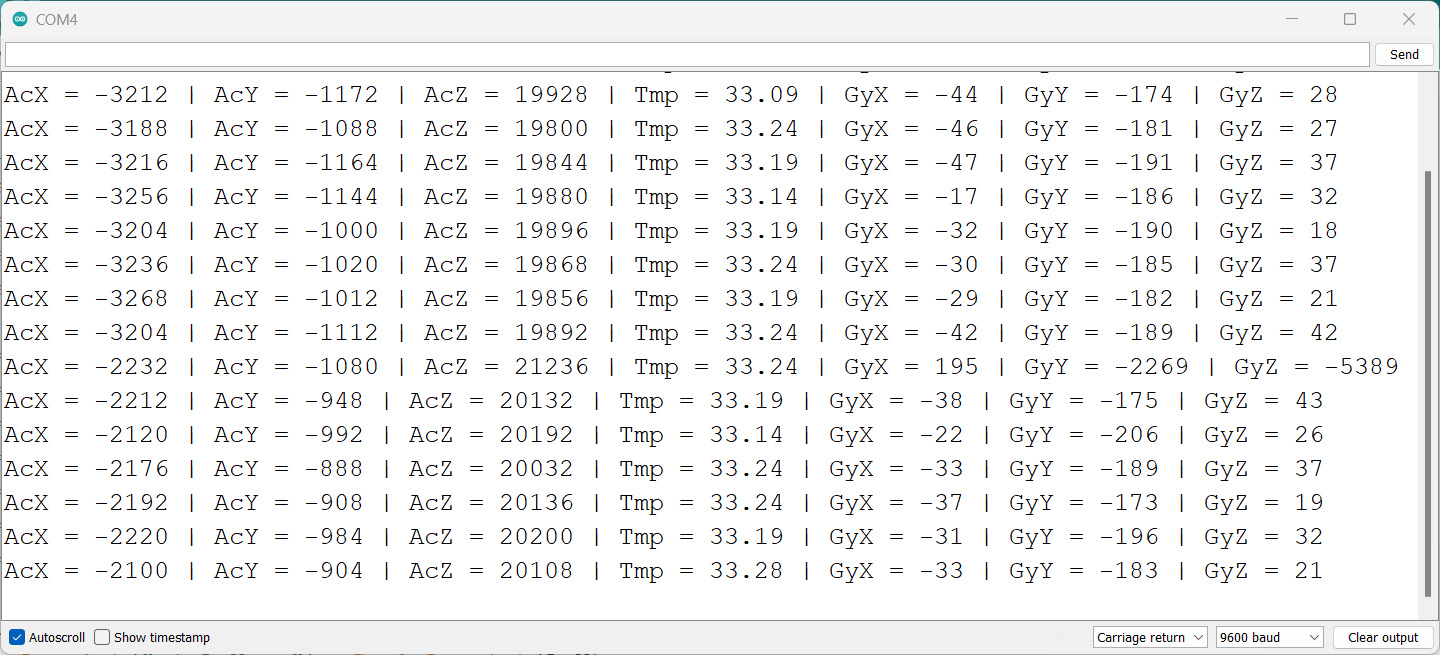Open the 9600 baud rate dropdown
This screenshot has width=1440, height=655.
coord(1270,637)
